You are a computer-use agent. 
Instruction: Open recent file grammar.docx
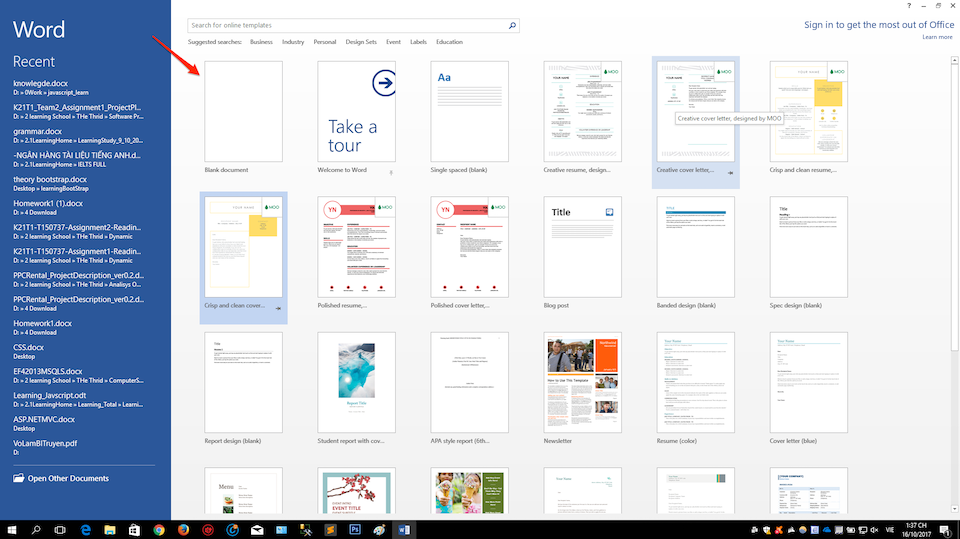78,135
